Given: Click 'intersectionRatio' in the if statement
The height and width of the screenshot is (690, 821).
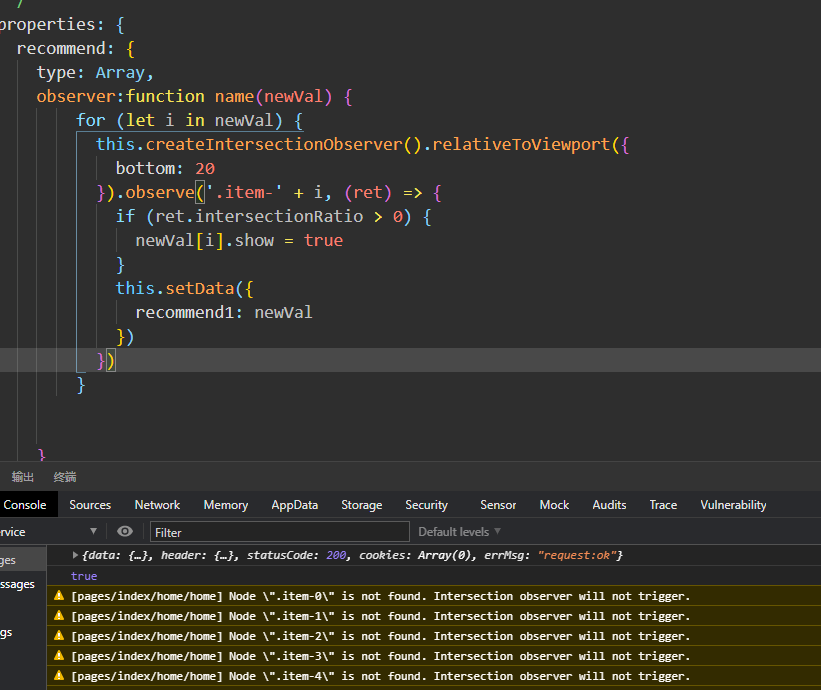Looking at the screenshot, I should [279, 216].
